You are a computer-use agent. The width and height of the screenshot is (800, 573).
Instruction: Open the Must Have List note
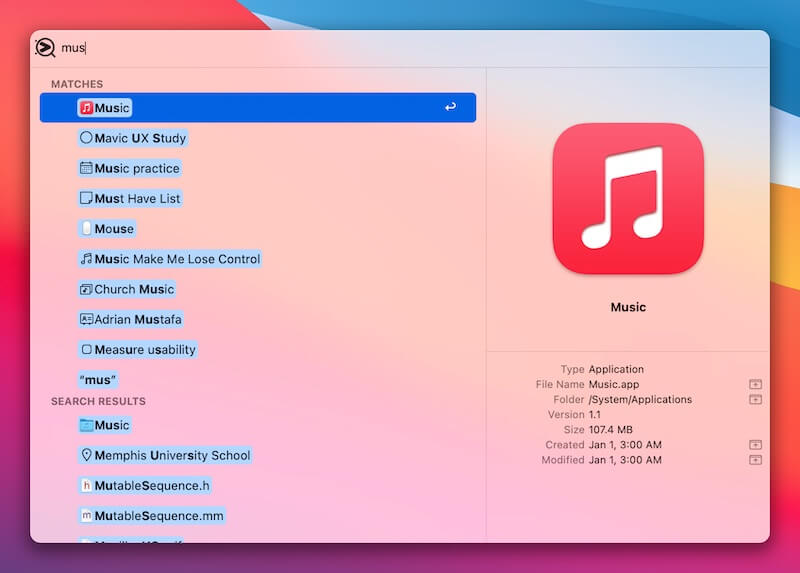[x=131, y=198]
